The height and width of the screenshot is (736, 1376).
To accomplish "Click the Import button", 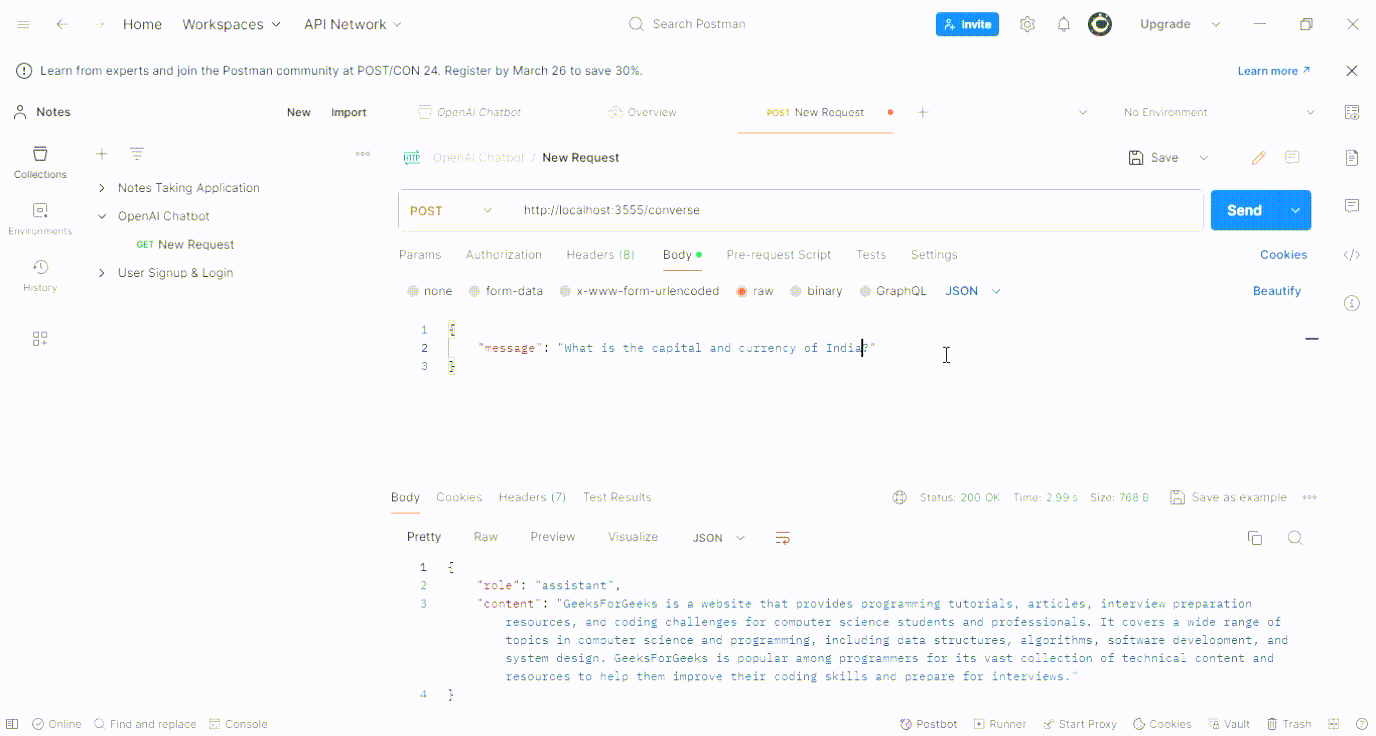I will [x=349, y=112].
